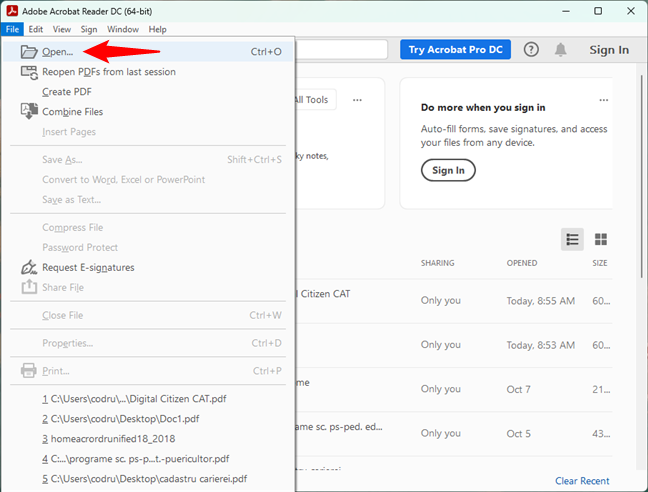Click the Adobe Acrobat logo in title bar
The width and height of the screenshot is (648, 492).
coord(12,11)
